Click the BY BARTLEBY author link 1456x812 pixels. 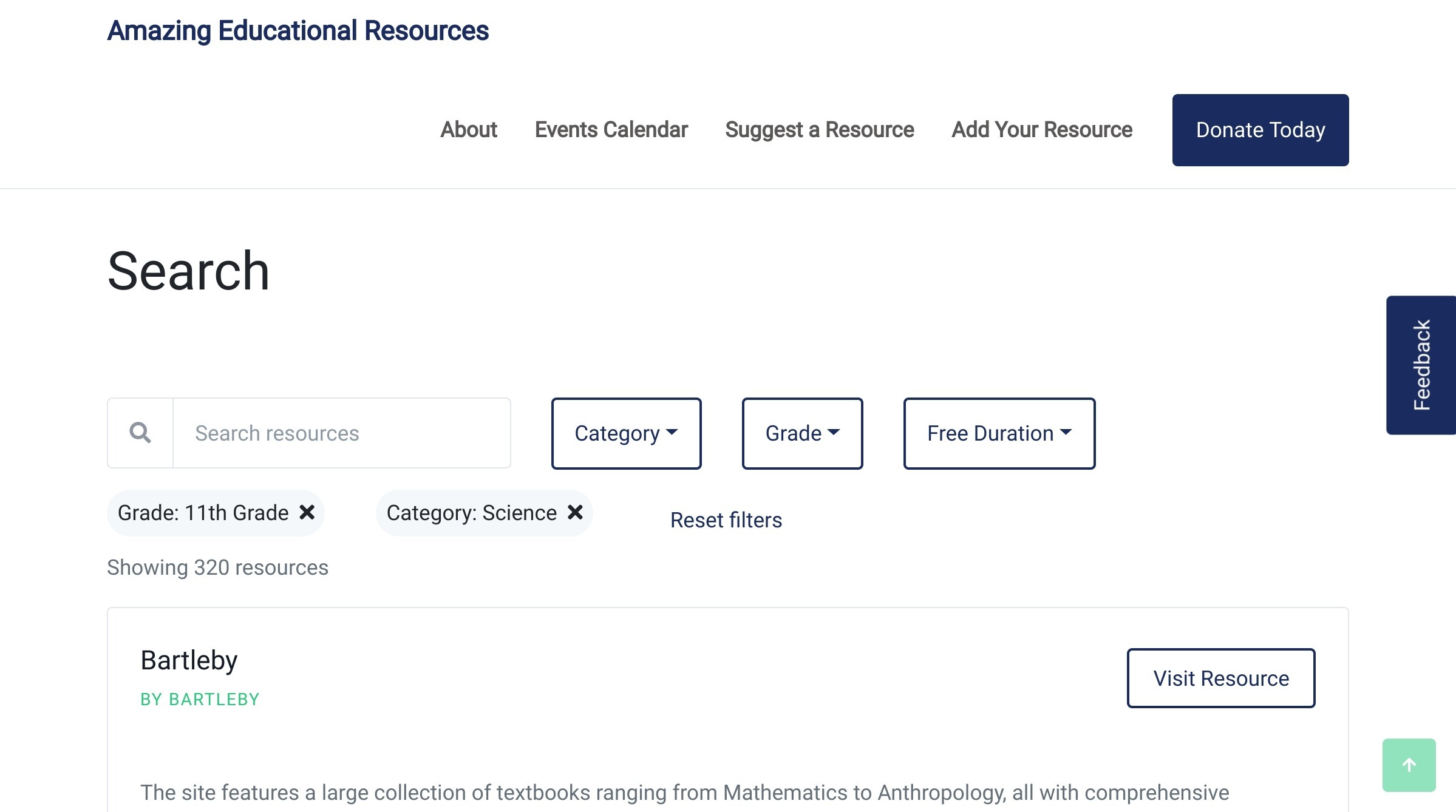pyautogui.click(x=200, y=699)
